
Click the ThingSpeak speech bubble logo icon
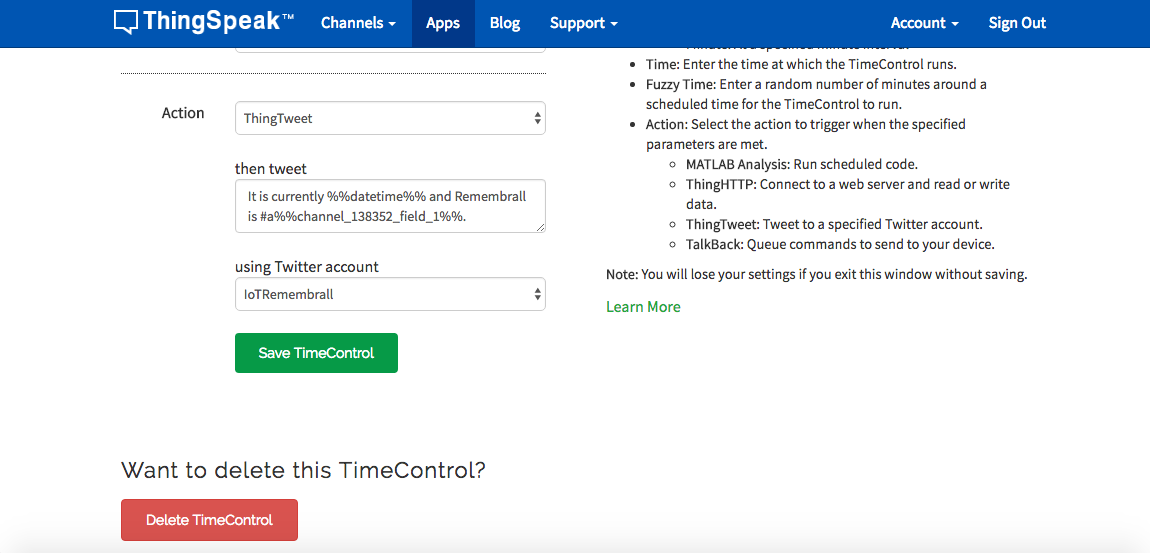tap(126, 22)
